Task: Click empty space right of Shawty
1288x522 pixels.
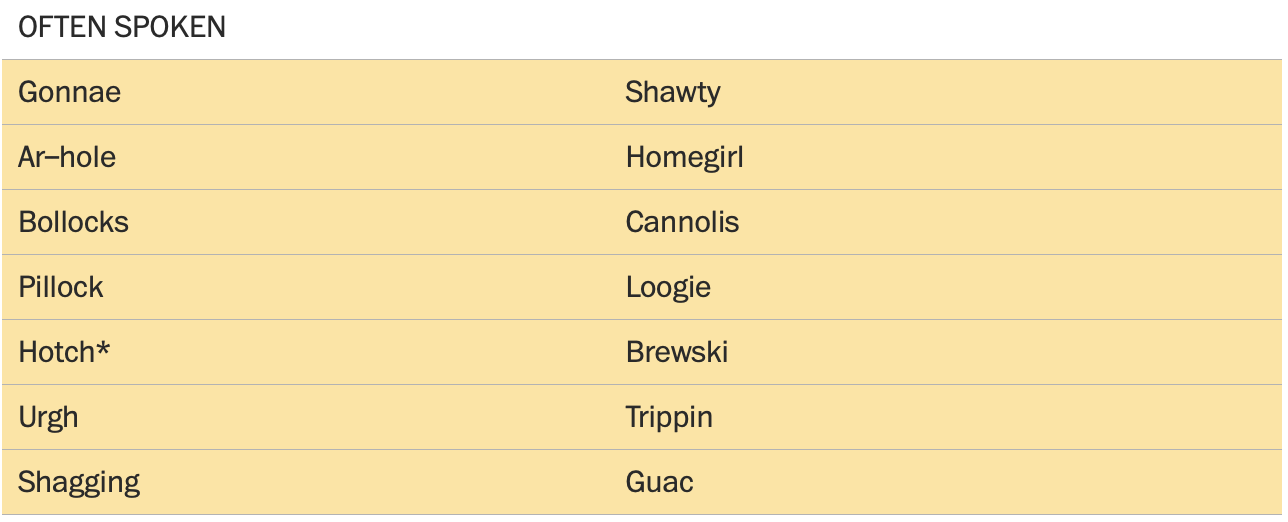Action: [x=1000, y=92]
